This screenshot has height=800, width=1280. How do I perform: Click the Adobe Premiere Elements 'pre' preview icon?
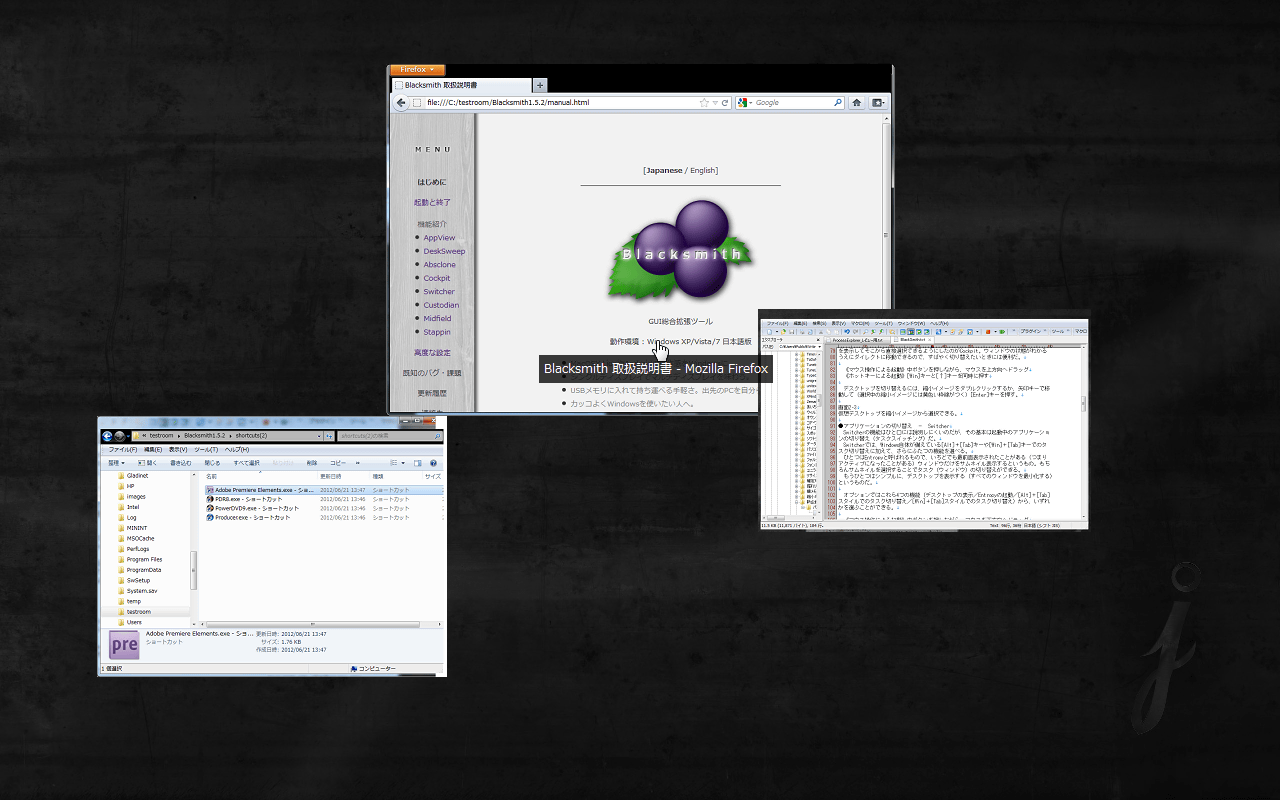click(x=125, y=645)
